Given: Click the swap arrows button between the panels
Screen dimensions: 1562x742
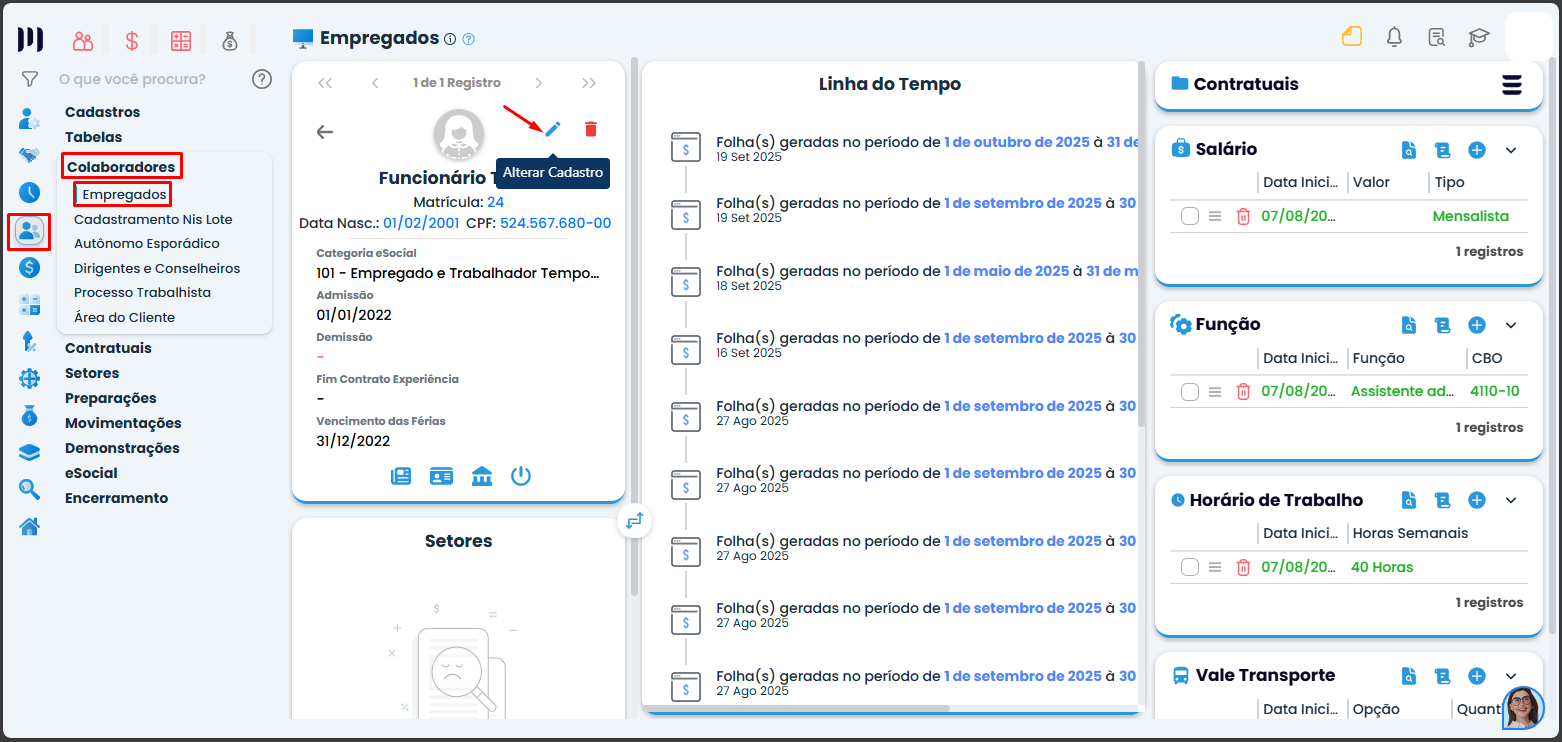Looking at the screenshot, I should click(x=634, y=520).
